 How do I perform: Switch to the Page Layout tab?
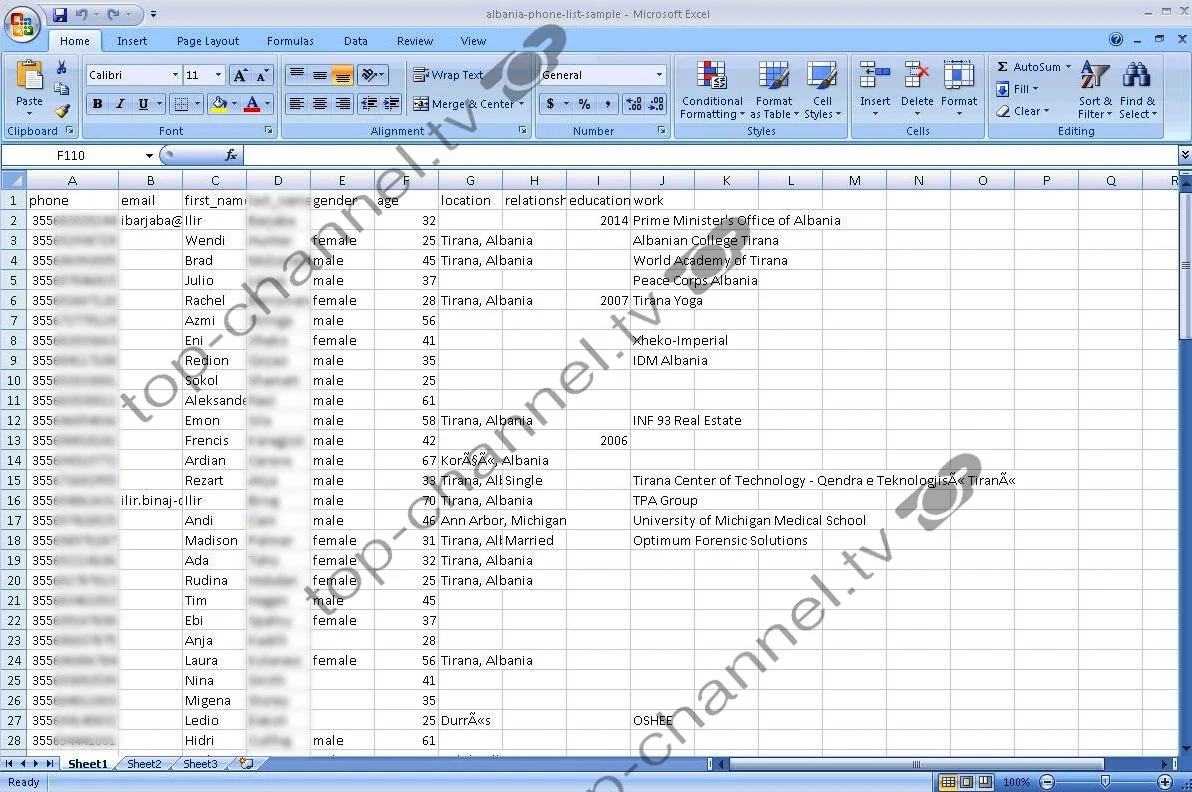(208, 41)
